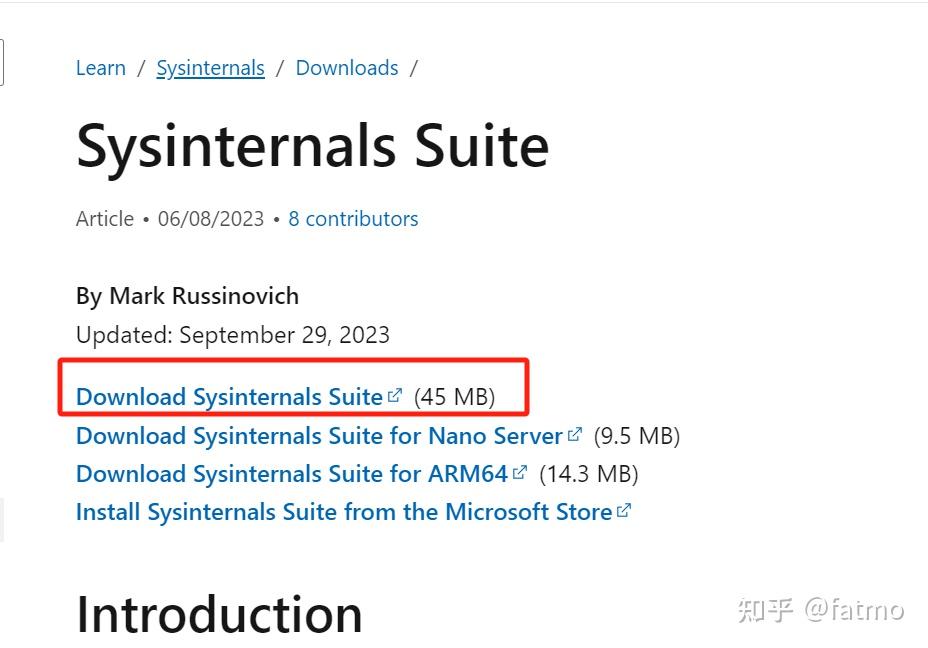Open the Learn breadcrumb link
Viewport: 928px width, 648px height.
(x=100, y=67)
